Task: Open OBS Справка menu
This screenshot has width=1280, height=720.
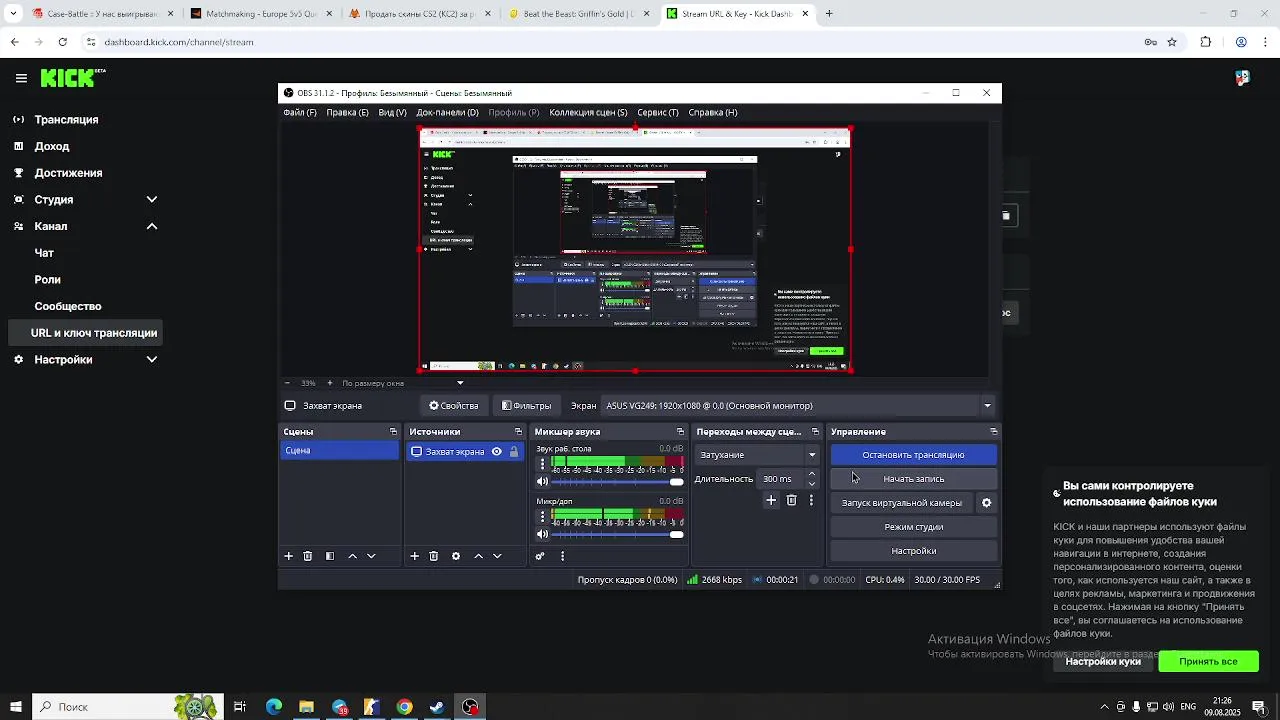Action: pos(713,112)
